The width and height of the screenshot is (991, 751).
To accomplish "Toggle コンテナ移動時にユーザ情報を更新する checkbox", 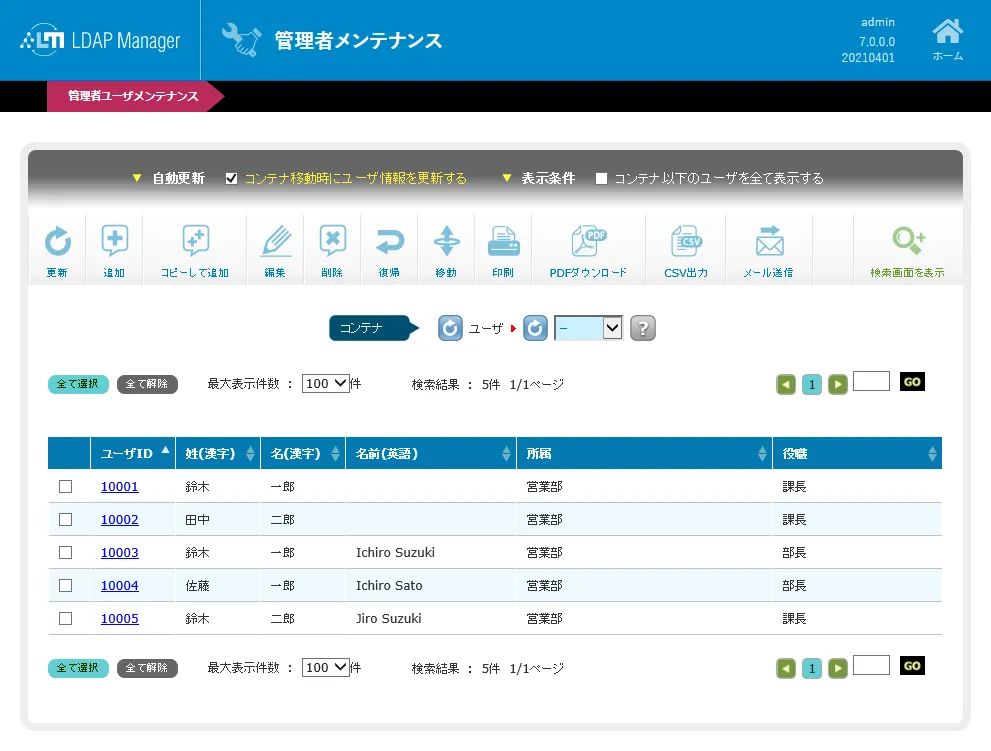I will click(231, 178).
